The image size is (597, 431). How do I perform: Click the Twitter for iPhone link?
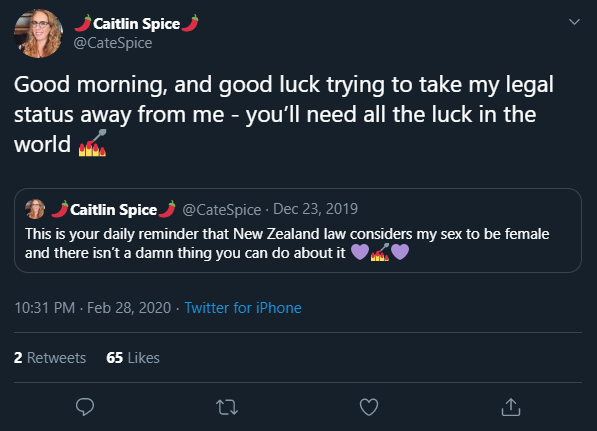tap(243, 308)
